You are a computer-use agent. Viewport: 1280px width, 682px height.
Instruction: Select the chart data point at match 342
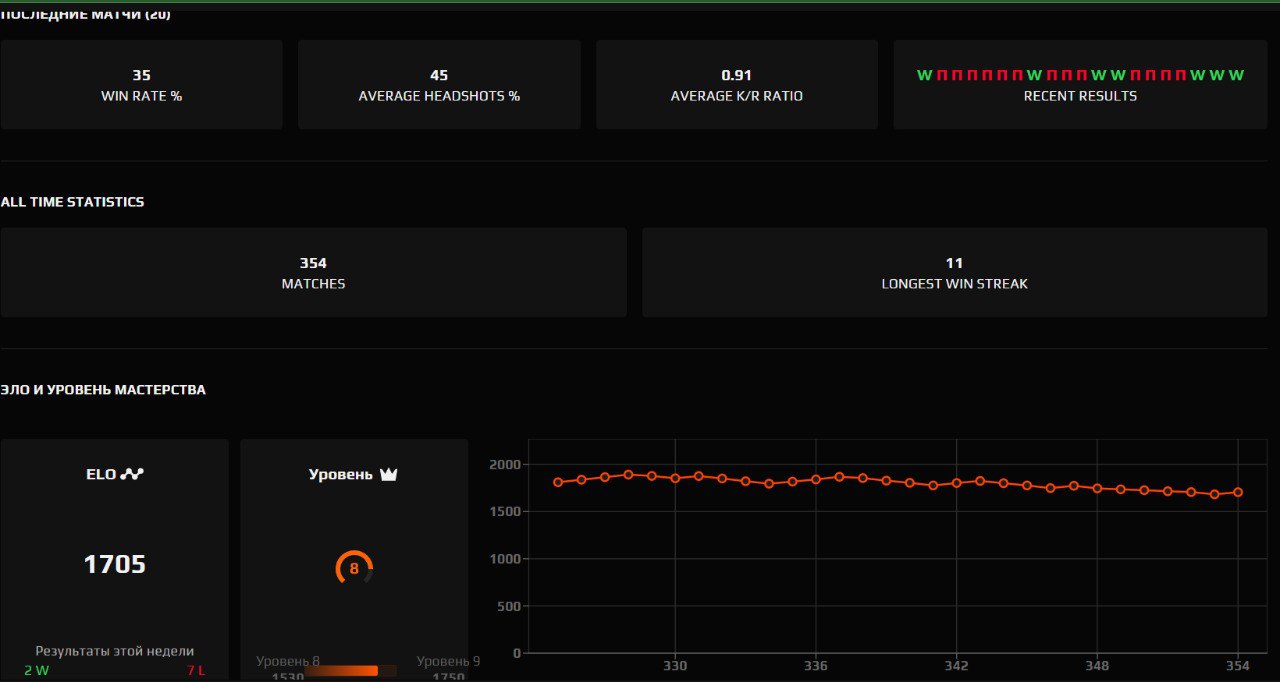(x=957, y=483)
